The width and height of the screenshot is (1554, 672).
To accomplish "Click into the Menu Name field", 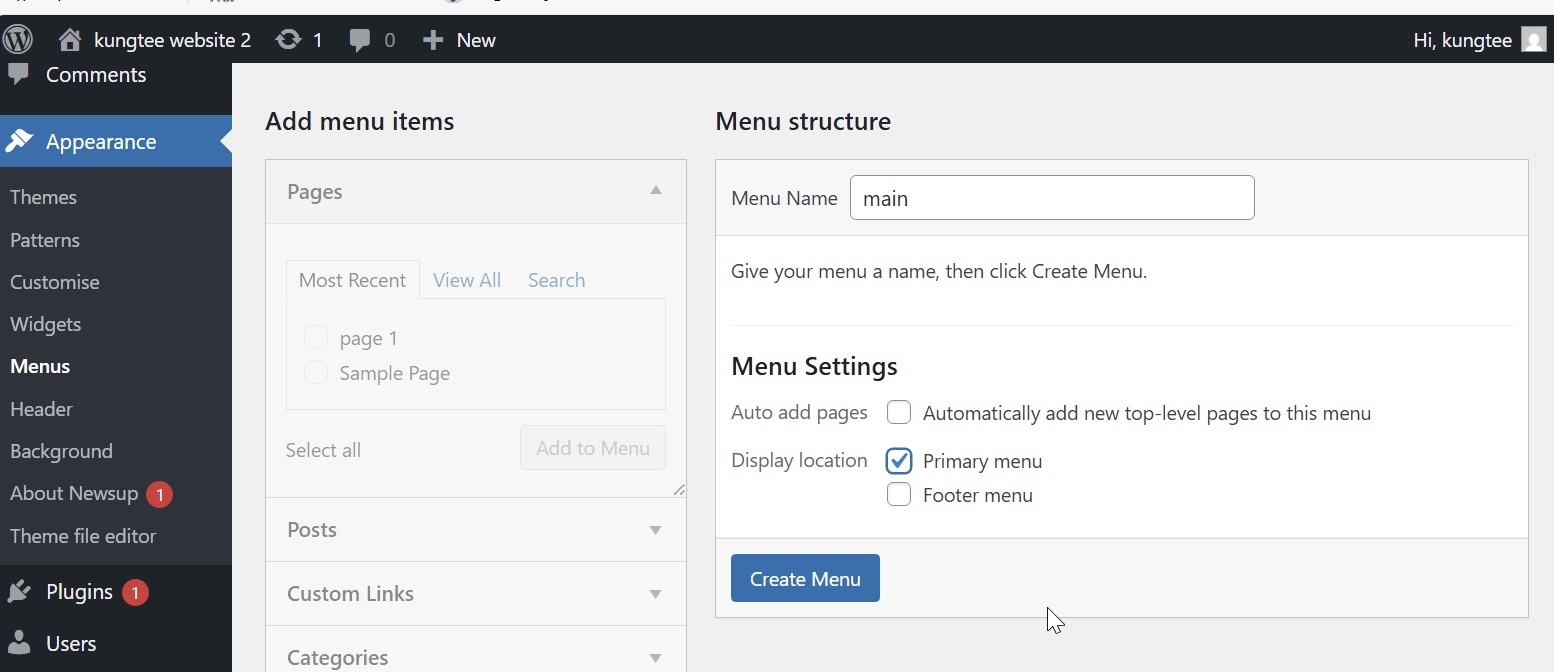I will (1051, 198).
